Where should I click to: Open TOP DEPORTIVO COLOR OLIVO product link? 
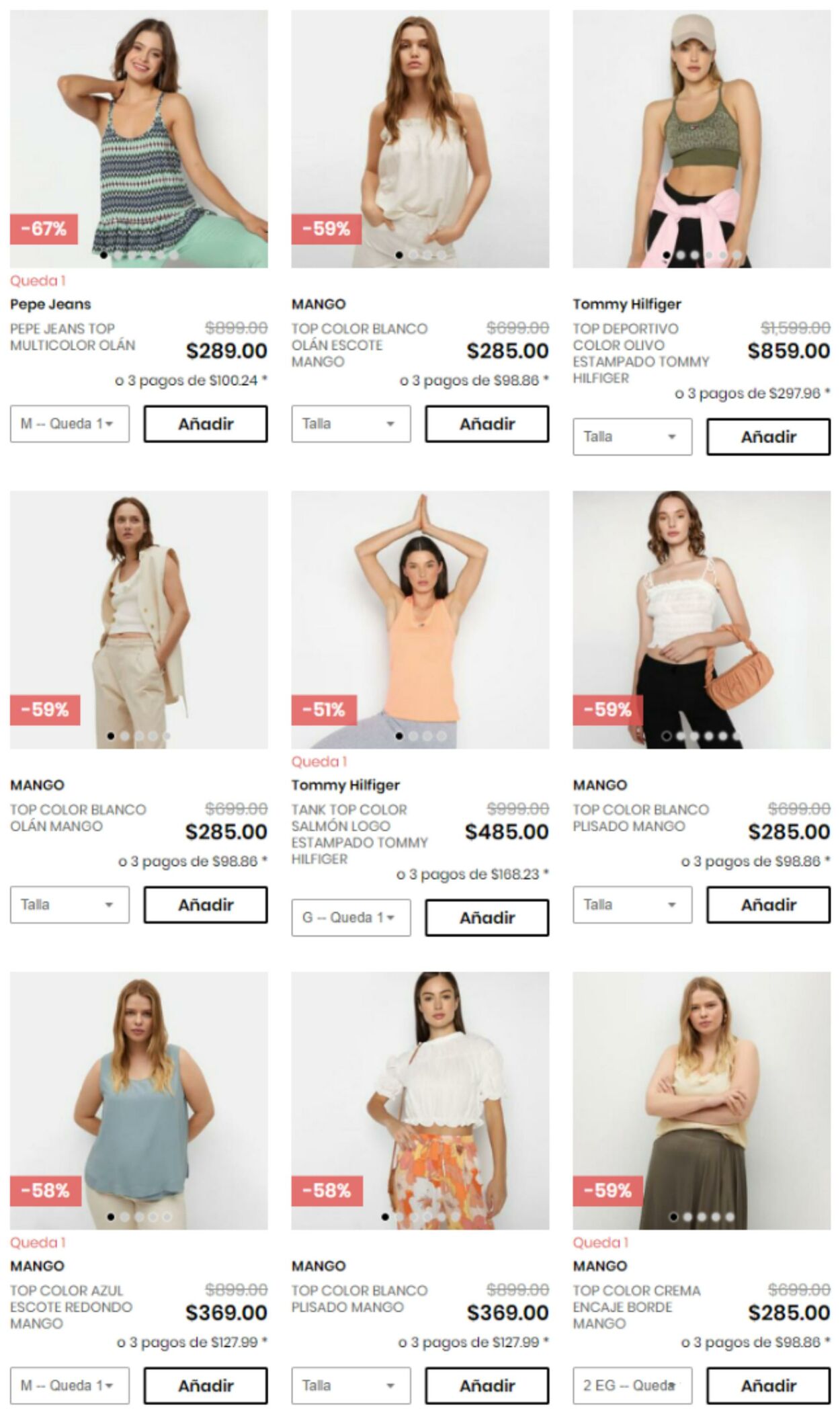(641, 354)
